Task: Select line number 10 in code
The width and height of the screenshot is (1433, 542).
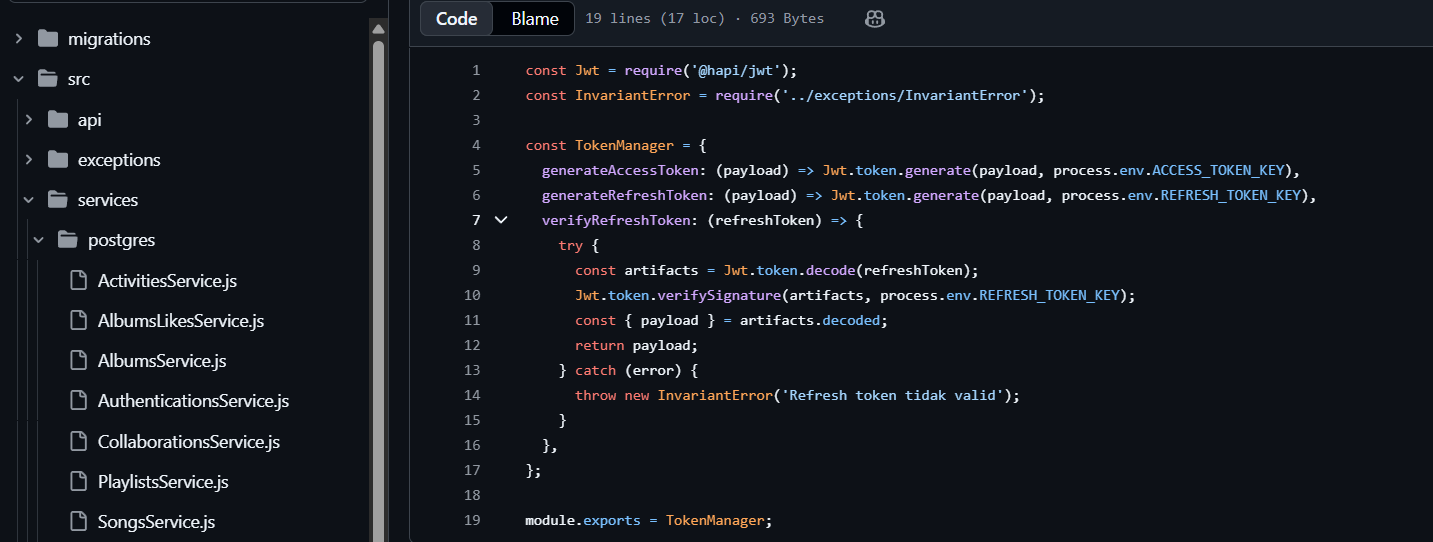Action: pyautogui.click(x=472, y=295)
